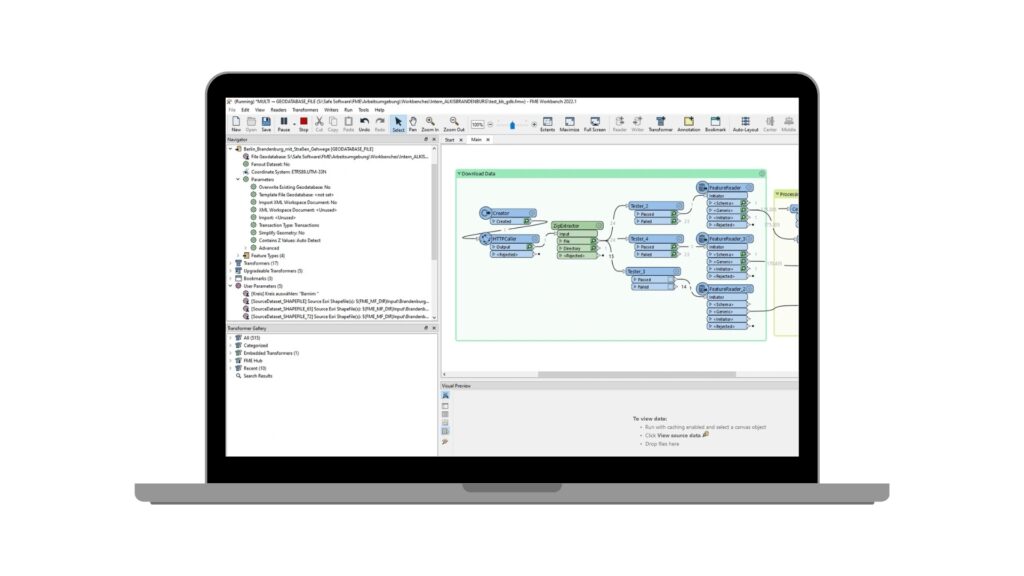This screenshot has width=1024, height=576.
Task: Click the Zoom In tool
Action: click(x=430, y=123)
